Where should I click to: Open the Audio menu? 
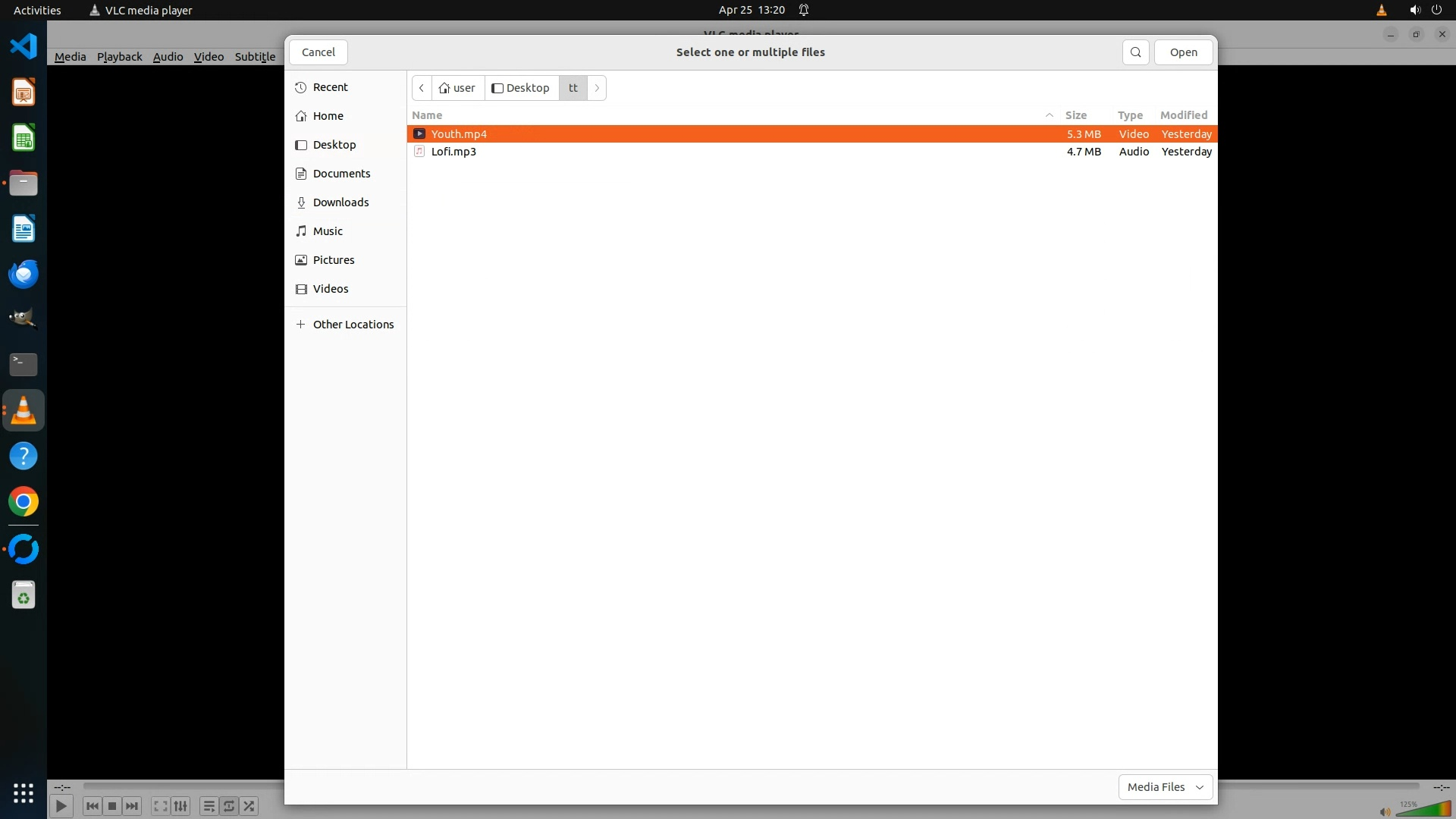tap(168, 57)
